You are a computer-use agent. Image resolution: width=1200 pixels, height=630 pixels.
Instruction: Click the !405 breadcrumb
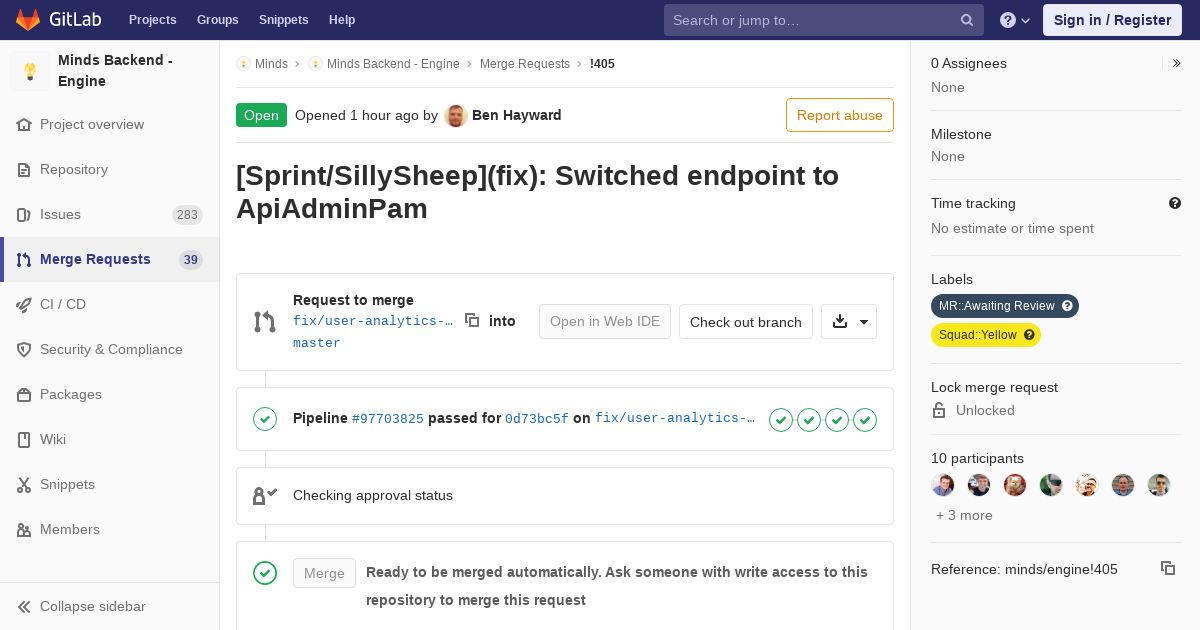coord(602,63)
